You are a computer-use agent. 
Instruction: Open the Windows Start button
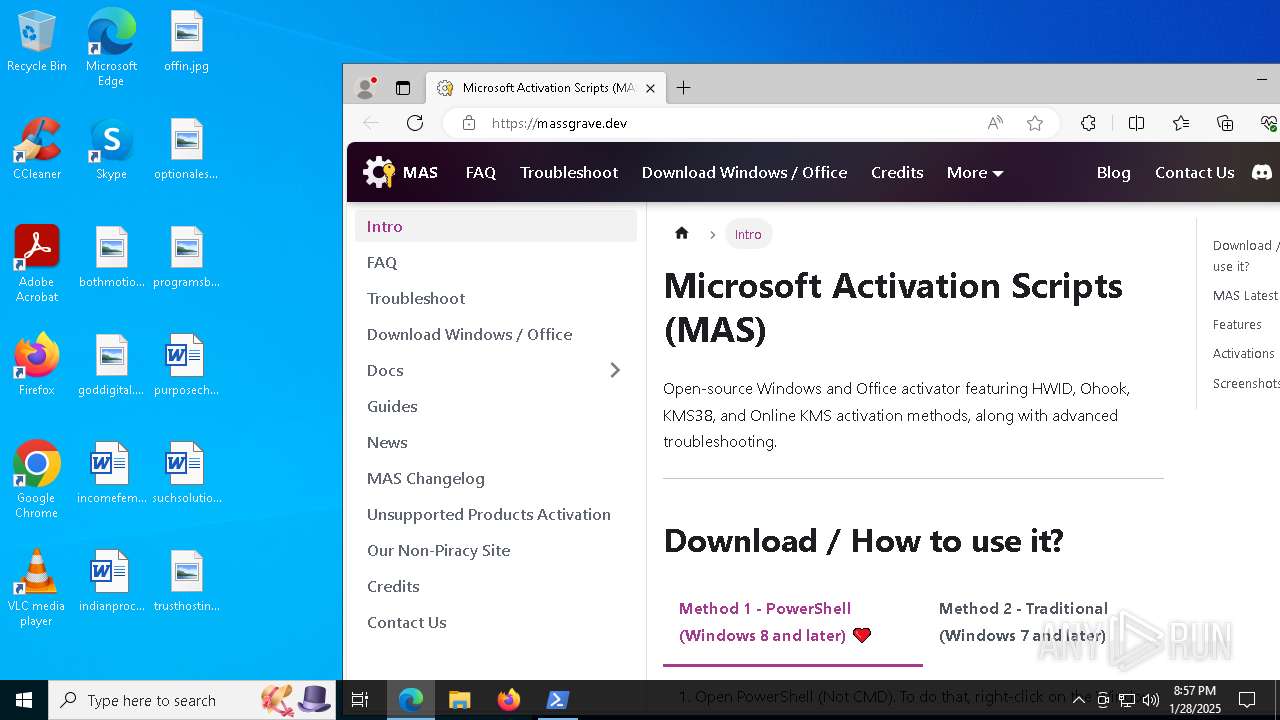24,700
